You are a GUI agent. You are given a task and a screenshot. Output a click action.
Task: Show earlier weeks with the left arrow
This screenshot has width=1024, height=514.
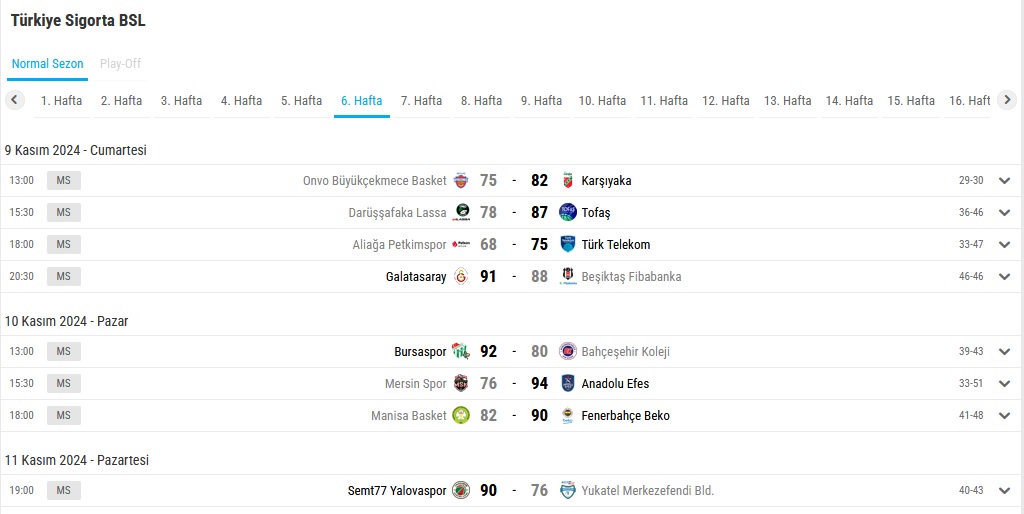point(14,100)
